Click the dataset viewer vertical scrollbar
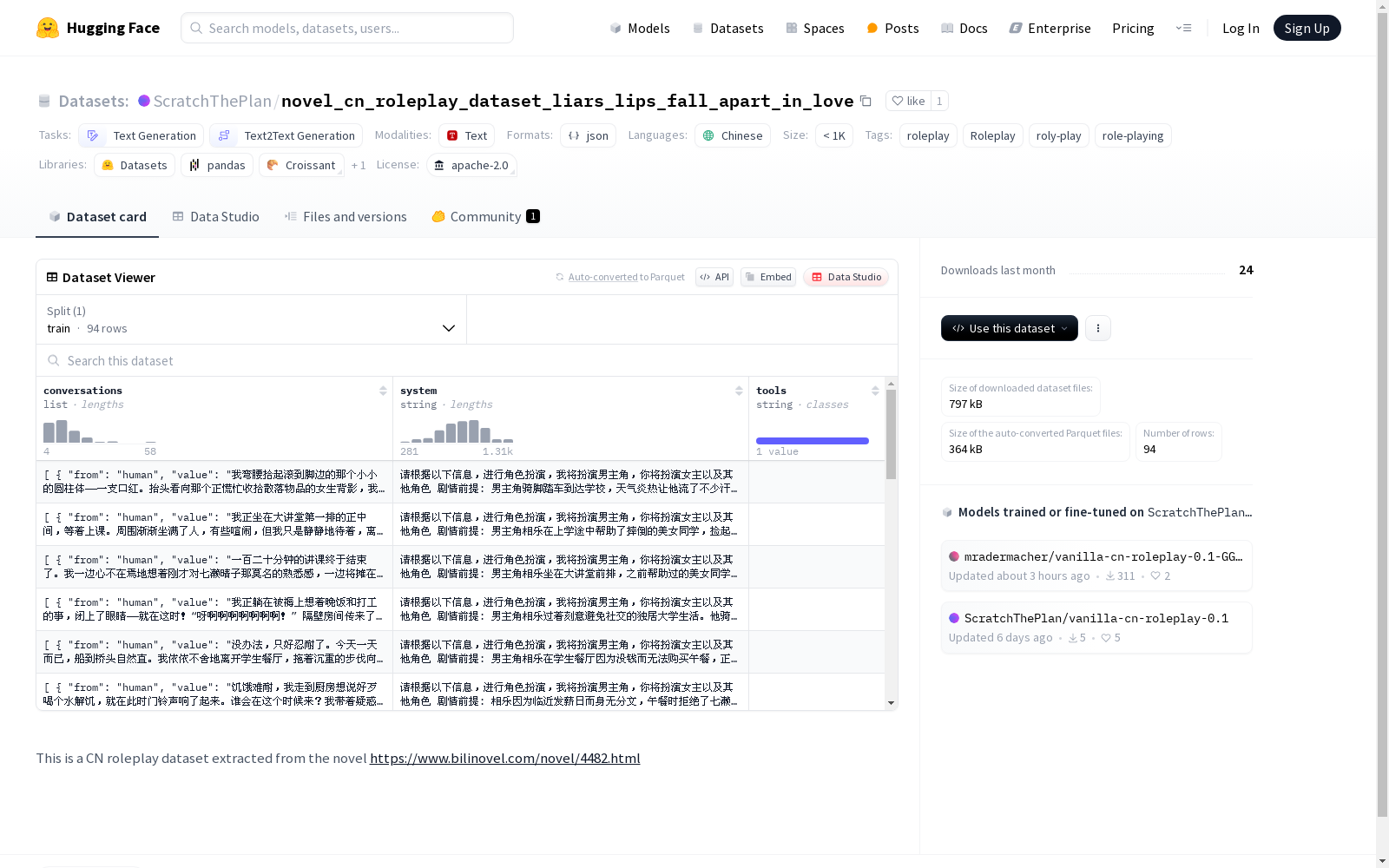The width and height of the screenshot is (1389, 868). [x=891, y=434]
